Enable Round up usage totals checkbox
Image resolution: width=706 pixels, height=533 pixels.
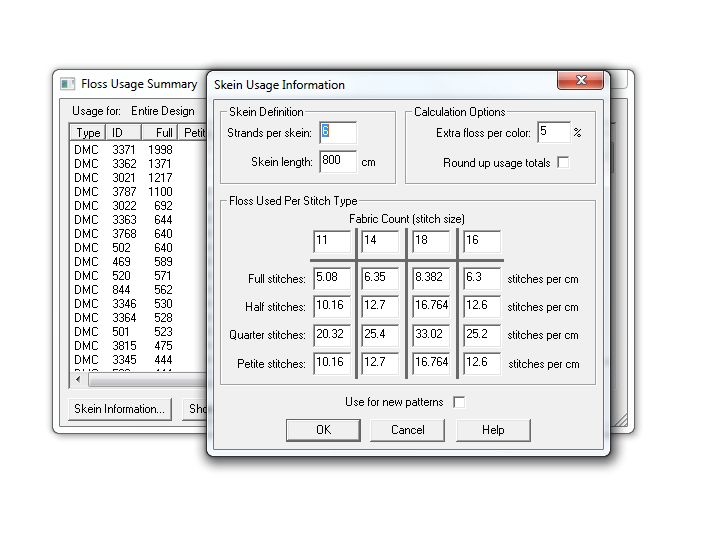[x=563, y=163]
